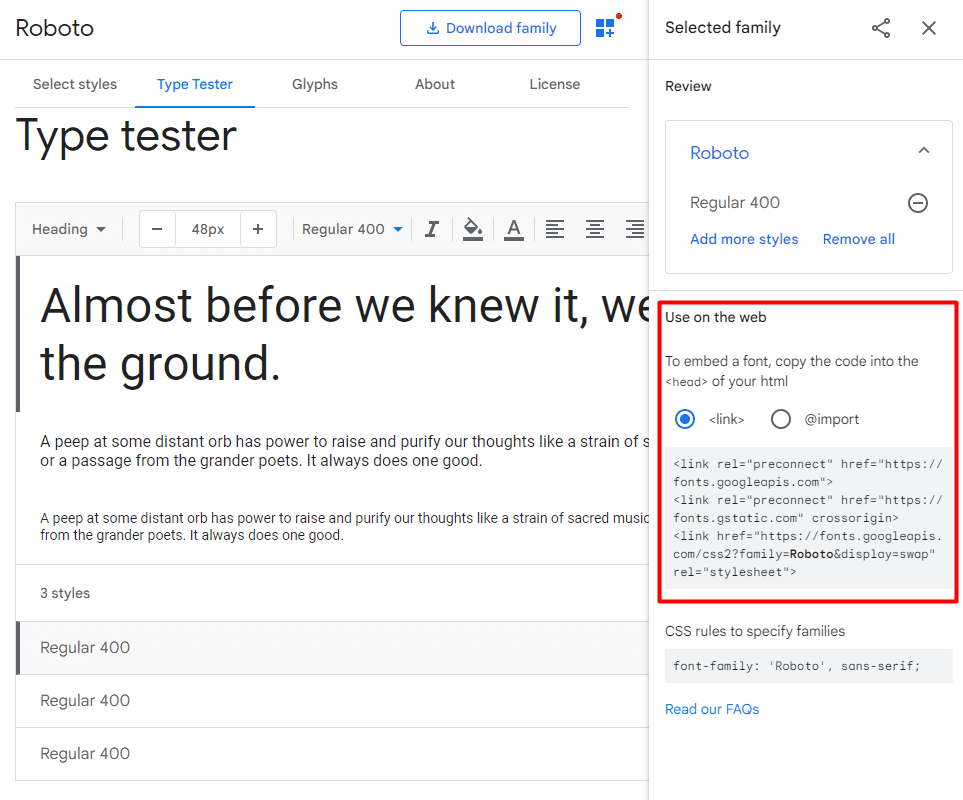
Task: Open the selected families grid icon
Action: click(606, 28)
